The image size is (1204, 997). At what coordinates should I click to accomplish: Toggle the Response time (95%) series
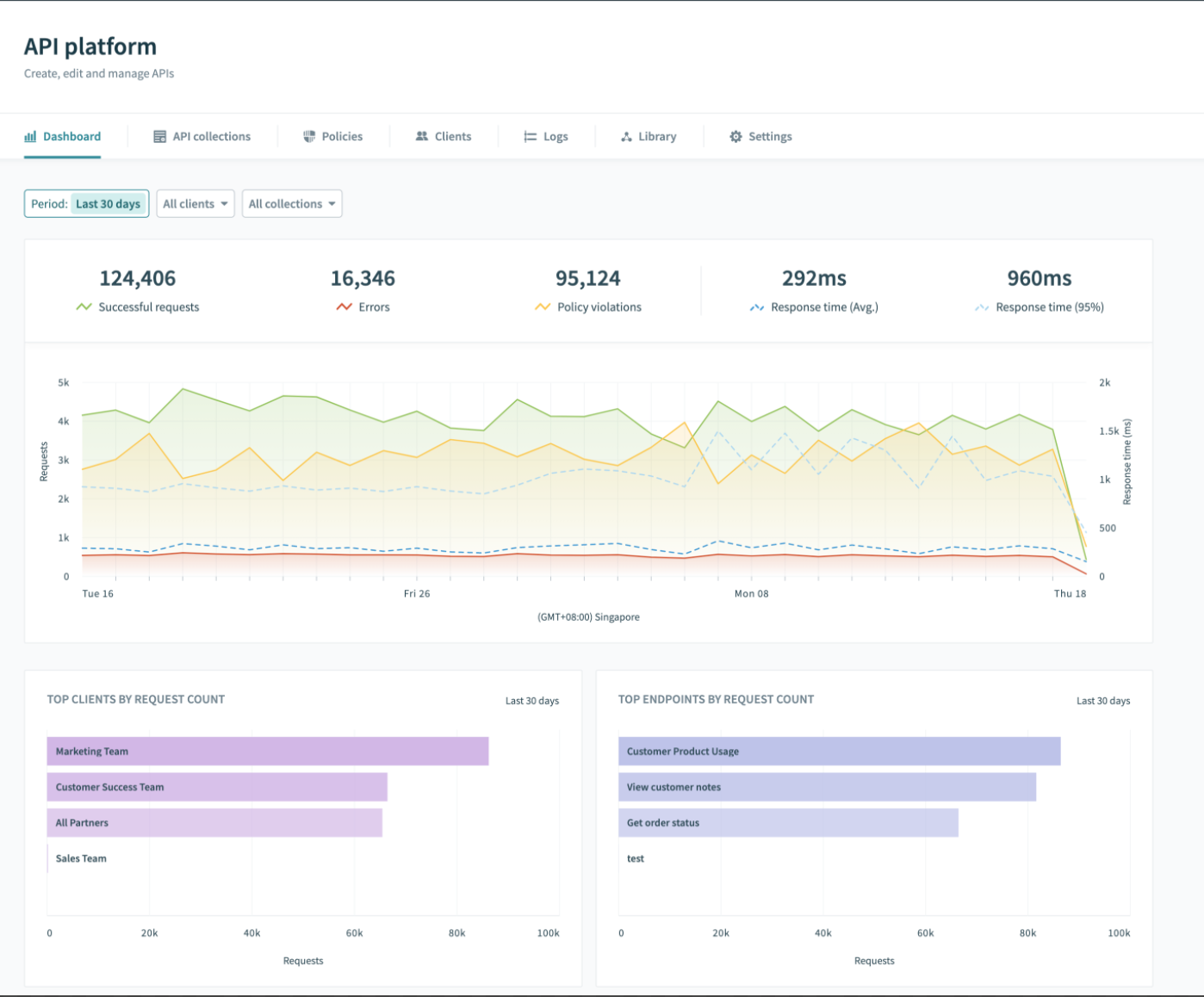(x=981, y=307)
